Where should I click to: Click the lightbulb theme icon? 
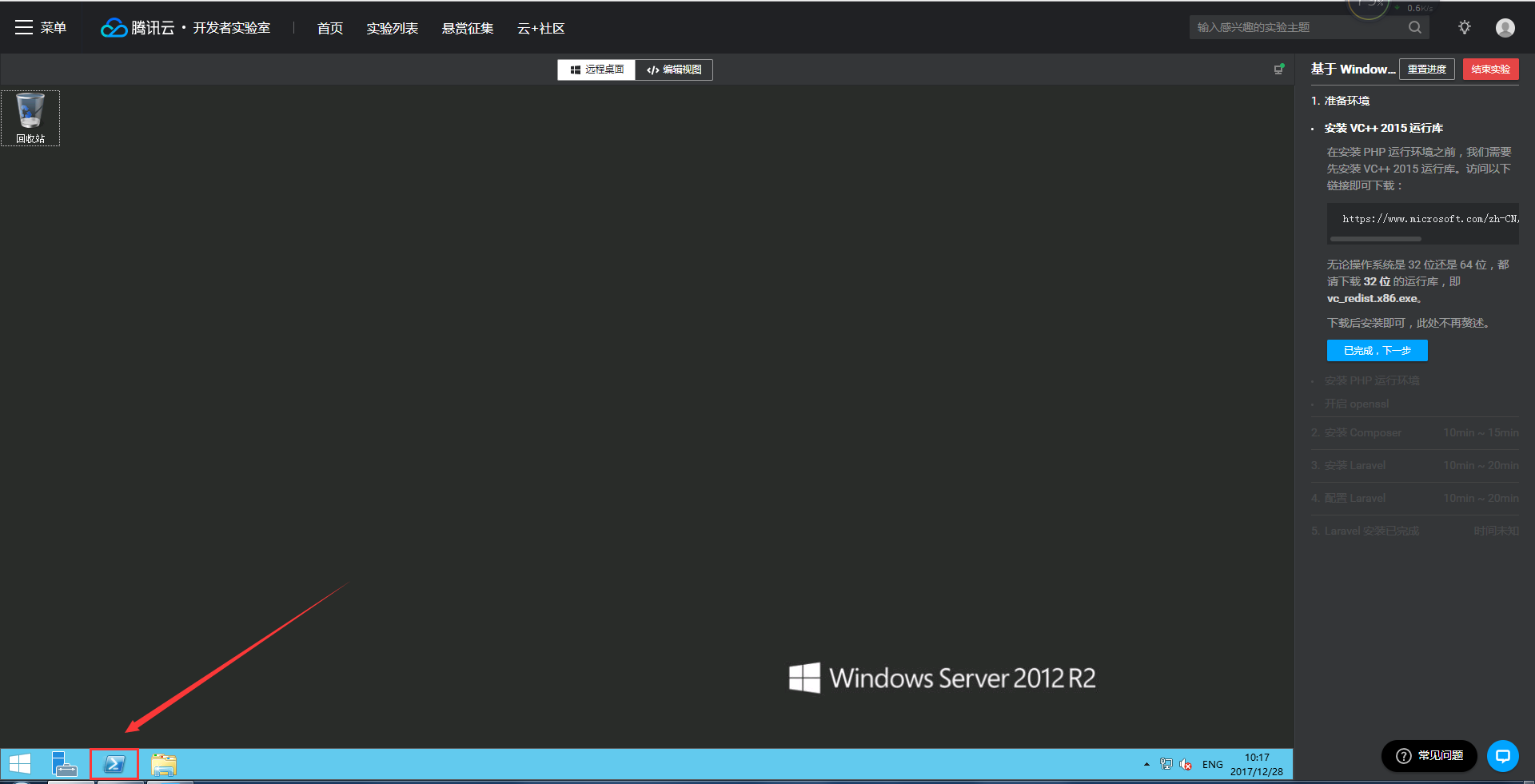click(1465, 27)
